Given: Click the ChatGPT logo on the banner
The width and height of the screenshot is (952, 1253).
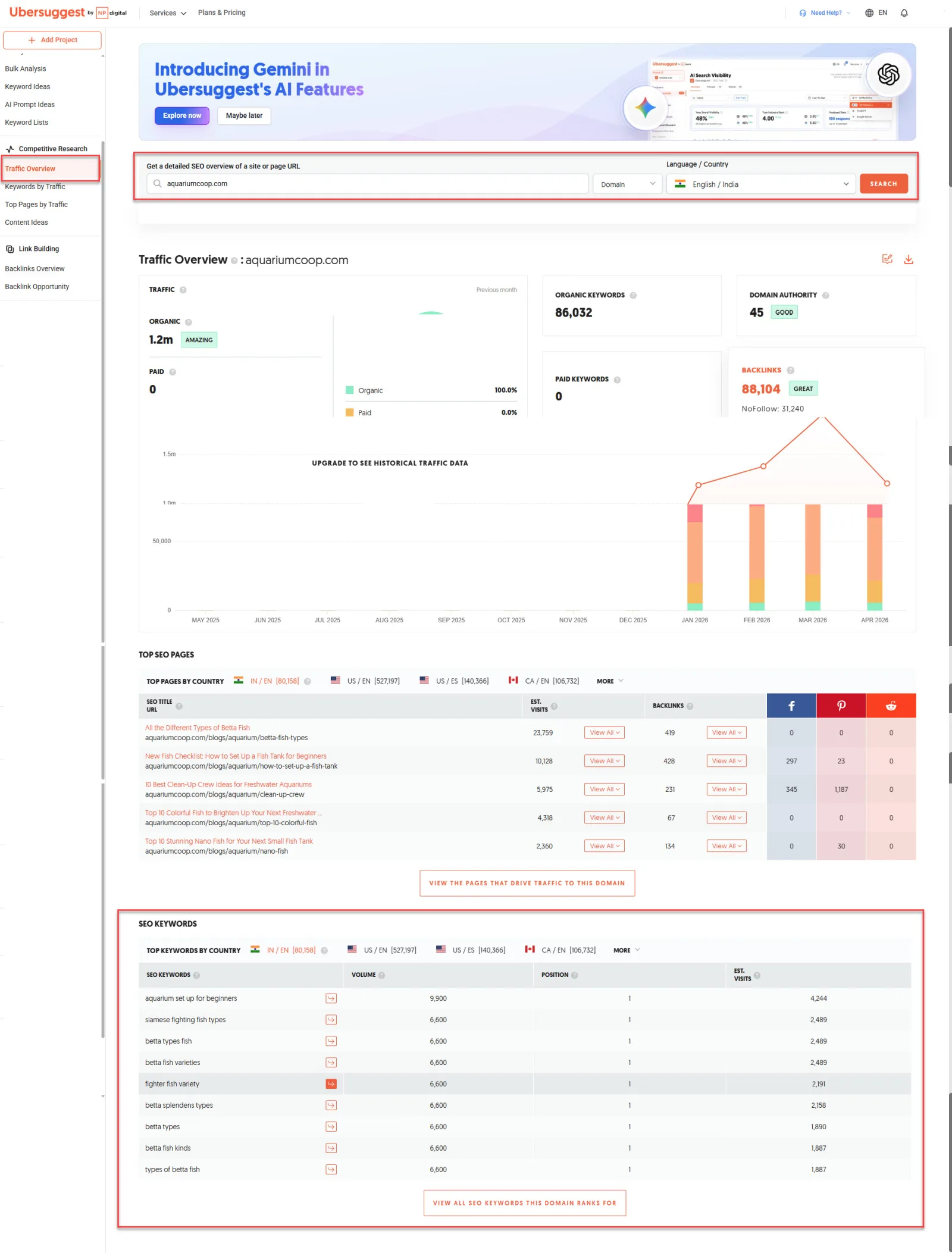Looking at the screenshot, I should (x=888, y=74).
